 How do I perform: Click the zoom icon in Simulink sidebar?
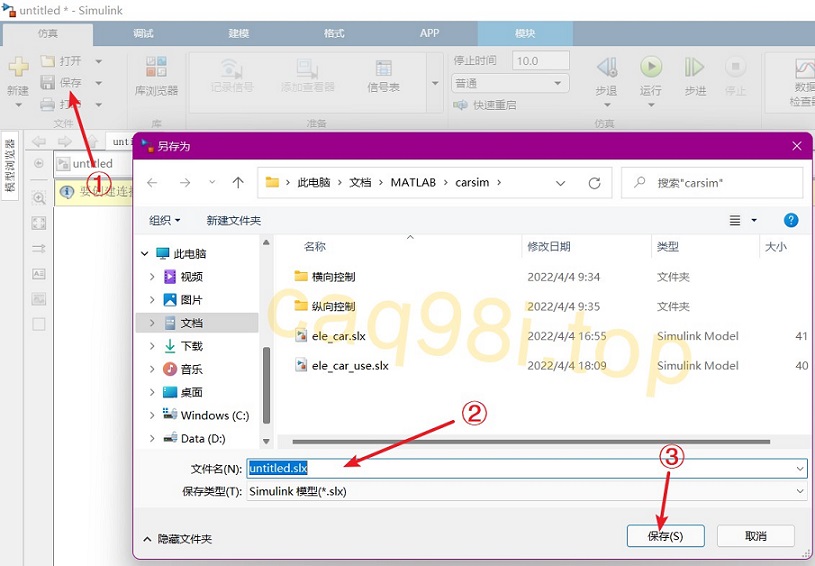[39, 198]
